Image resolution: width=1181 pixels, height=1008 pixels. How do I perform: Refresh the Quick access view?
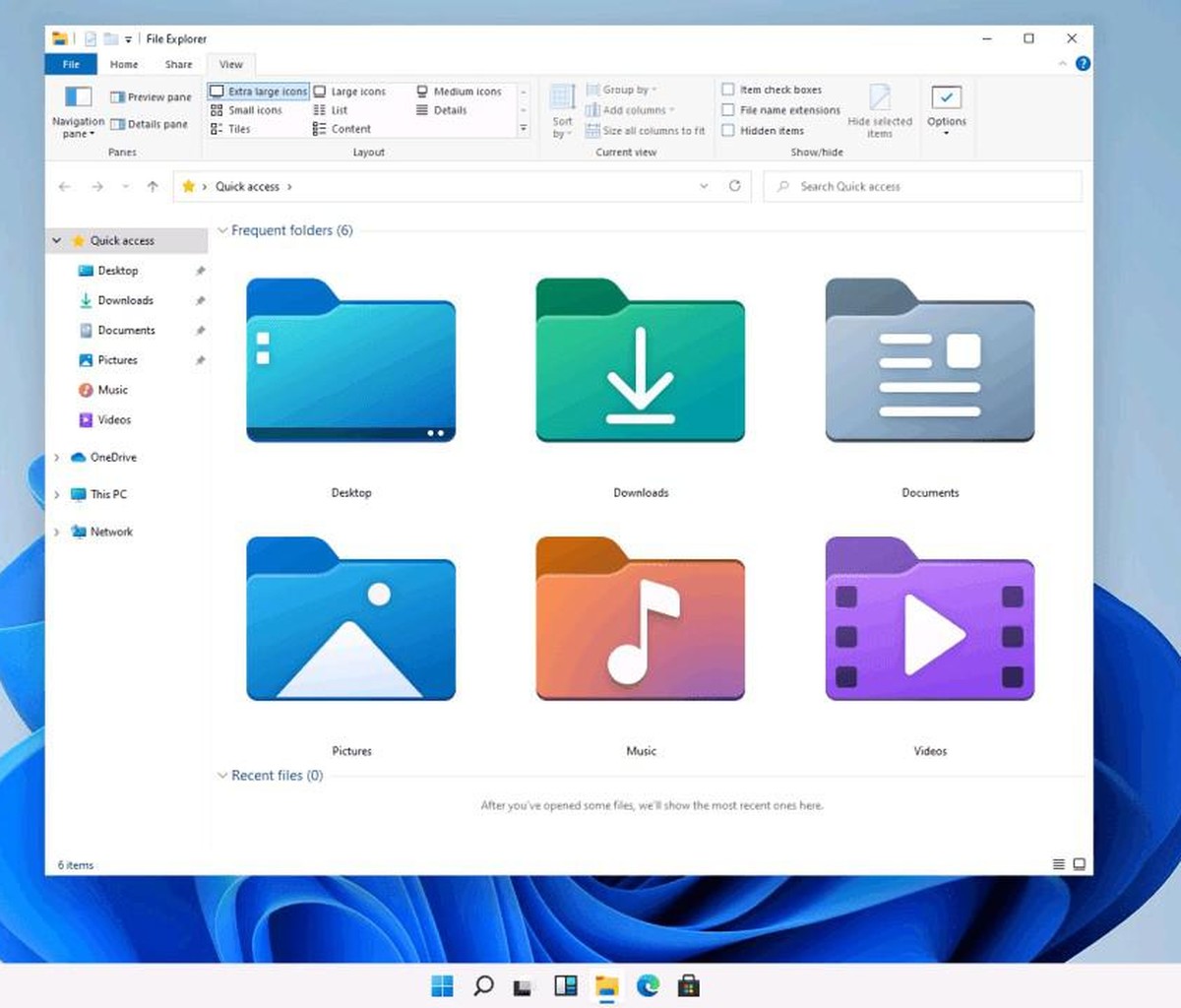coord(734,186)
